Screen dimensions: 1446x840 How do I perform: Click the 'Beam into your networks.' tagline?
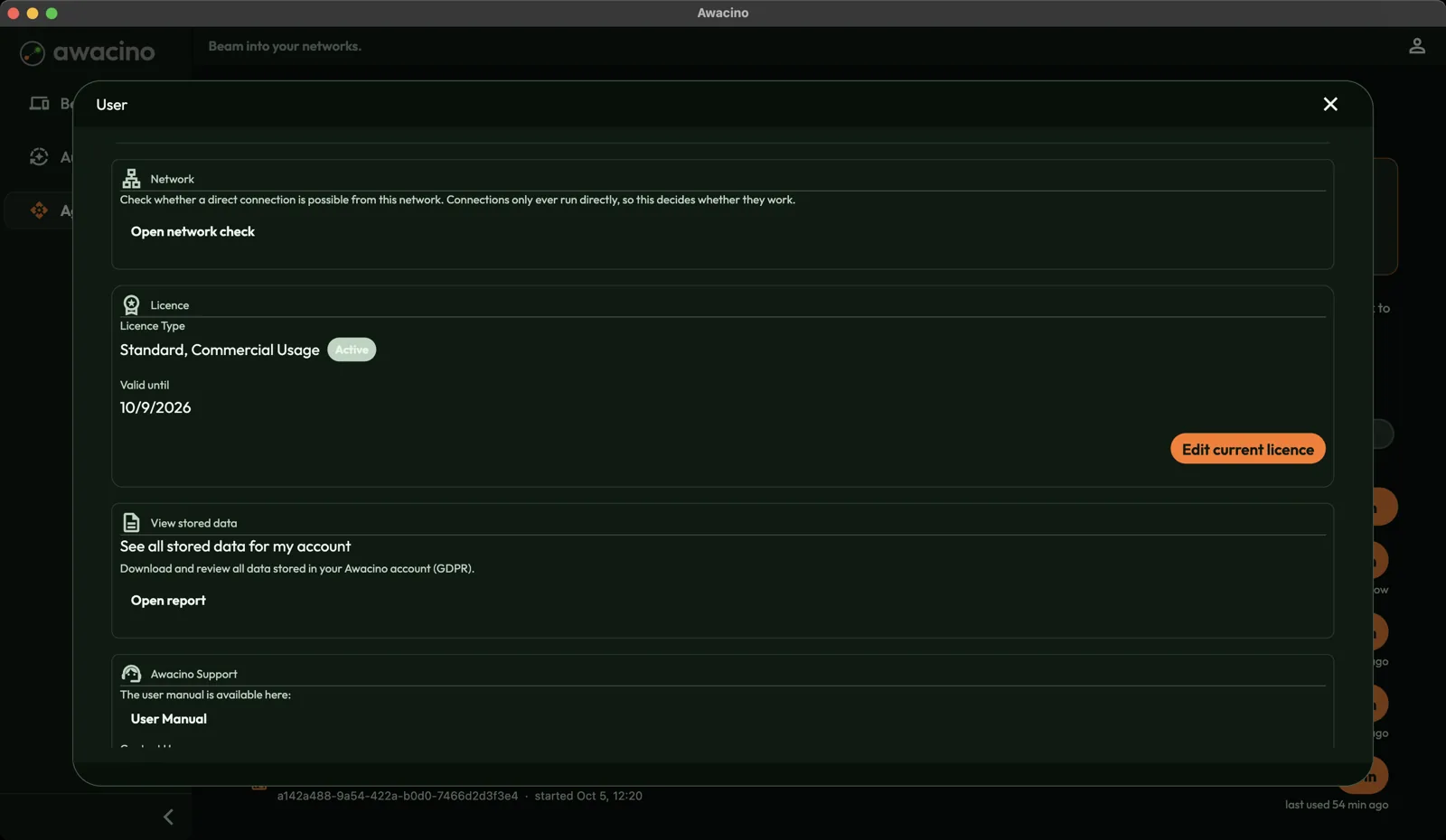coord(285,46)
